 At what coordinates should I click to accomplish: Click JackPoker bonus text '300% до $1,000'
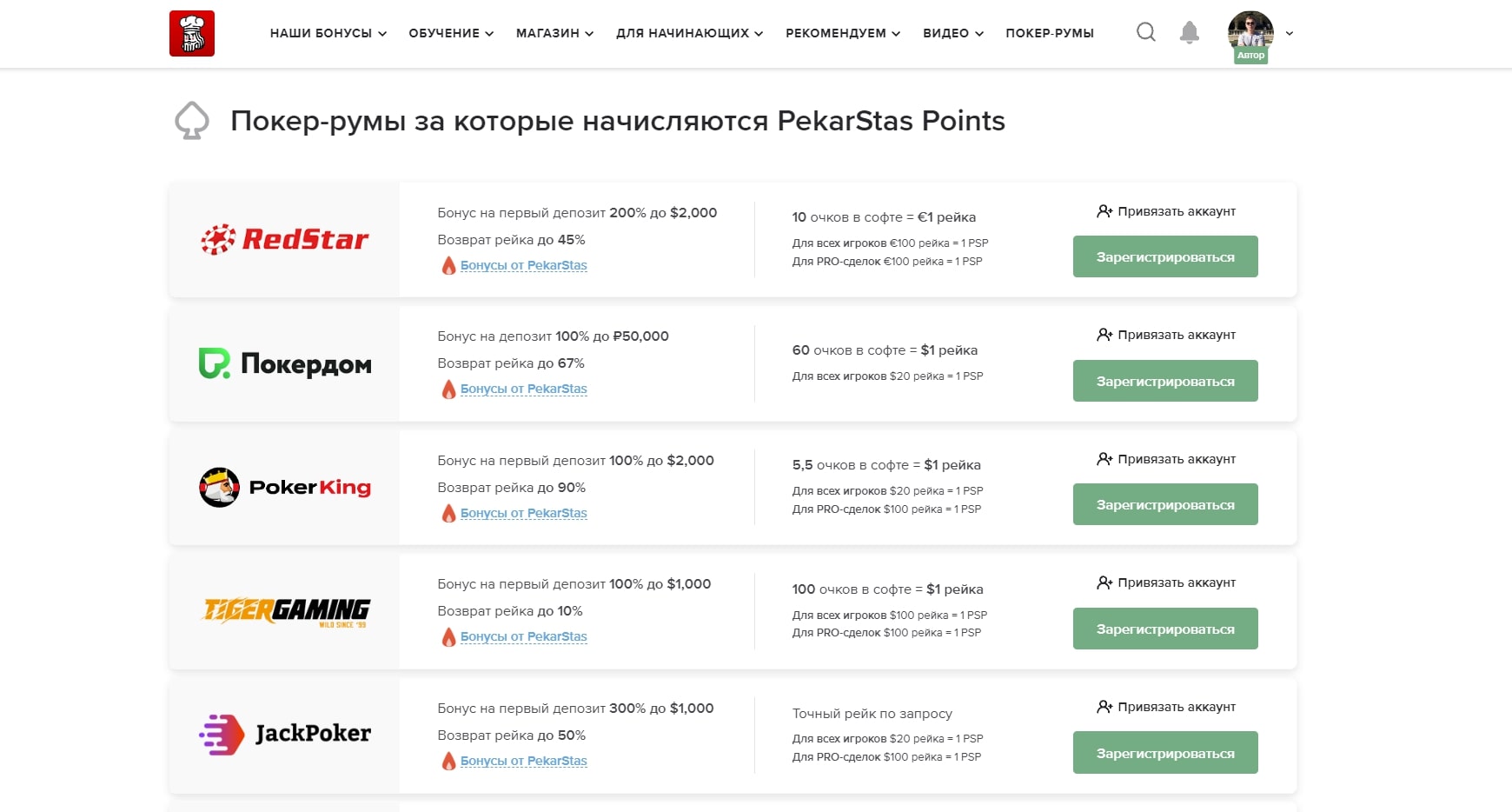(661, 709)
